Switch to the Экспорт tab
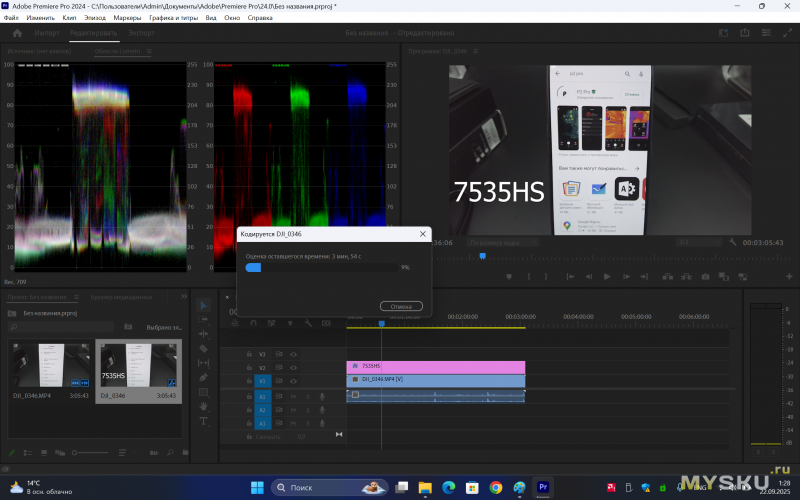The height and width of the screenshot is (500, 800). [141, 33]
